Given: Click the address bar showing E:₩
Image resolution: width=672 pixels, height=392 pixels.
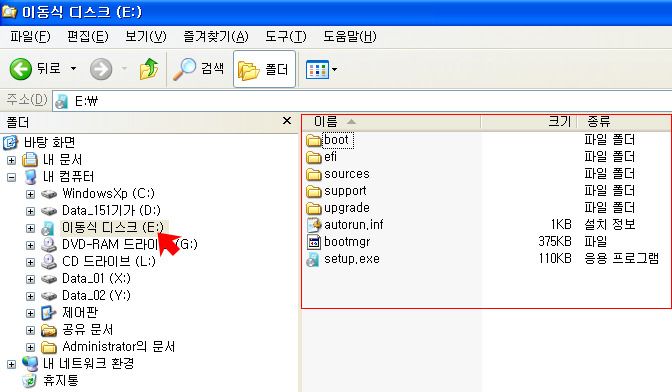Looking at the screenshot, I should pyautogui.click(x=362, y=101).
